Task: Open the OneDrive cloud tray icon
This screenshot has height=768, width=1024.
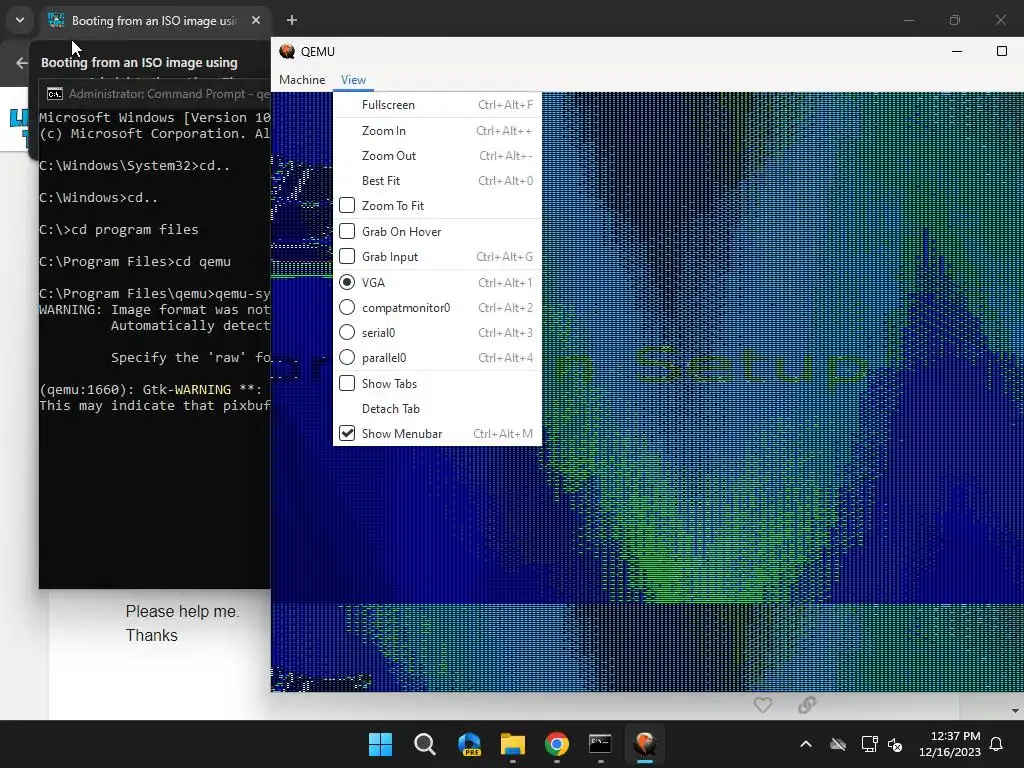Action: pos(838,744)
